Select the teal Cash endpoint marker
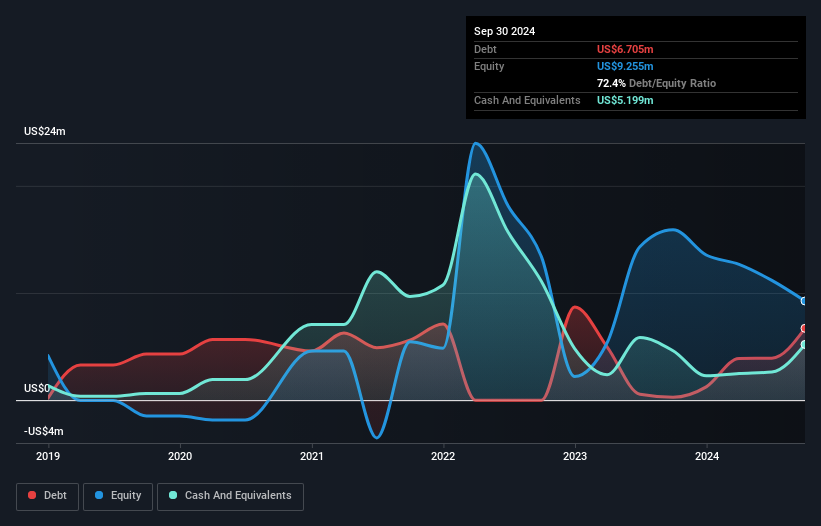 805,344
